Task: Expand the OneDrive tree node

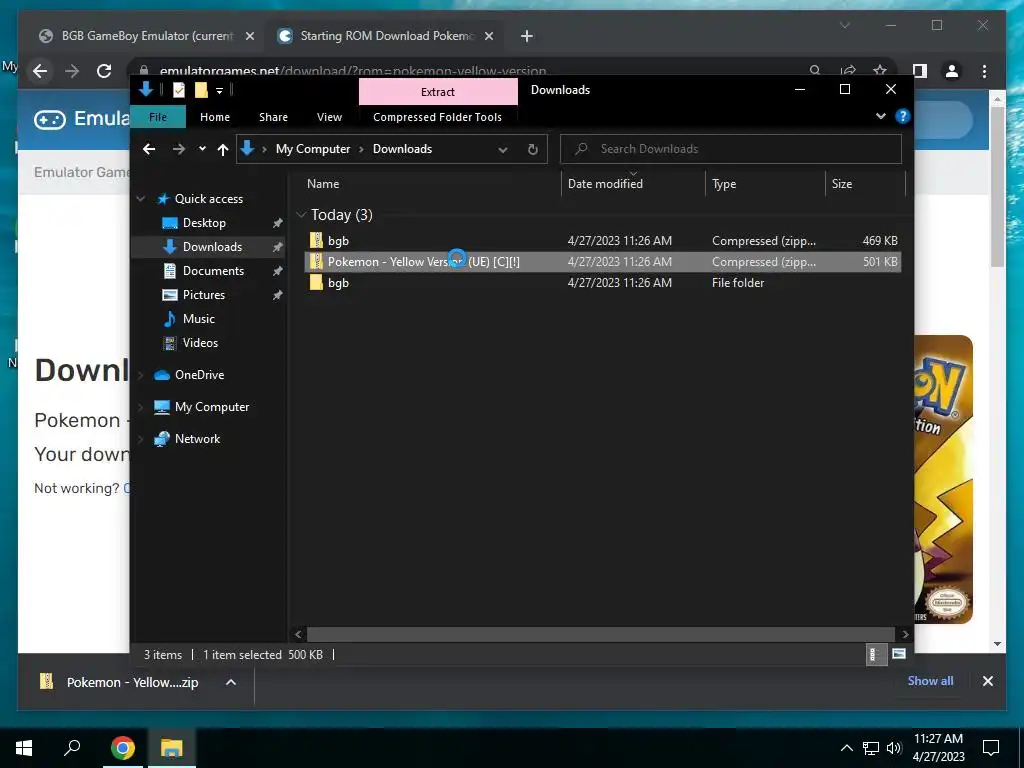Action: 140,375
